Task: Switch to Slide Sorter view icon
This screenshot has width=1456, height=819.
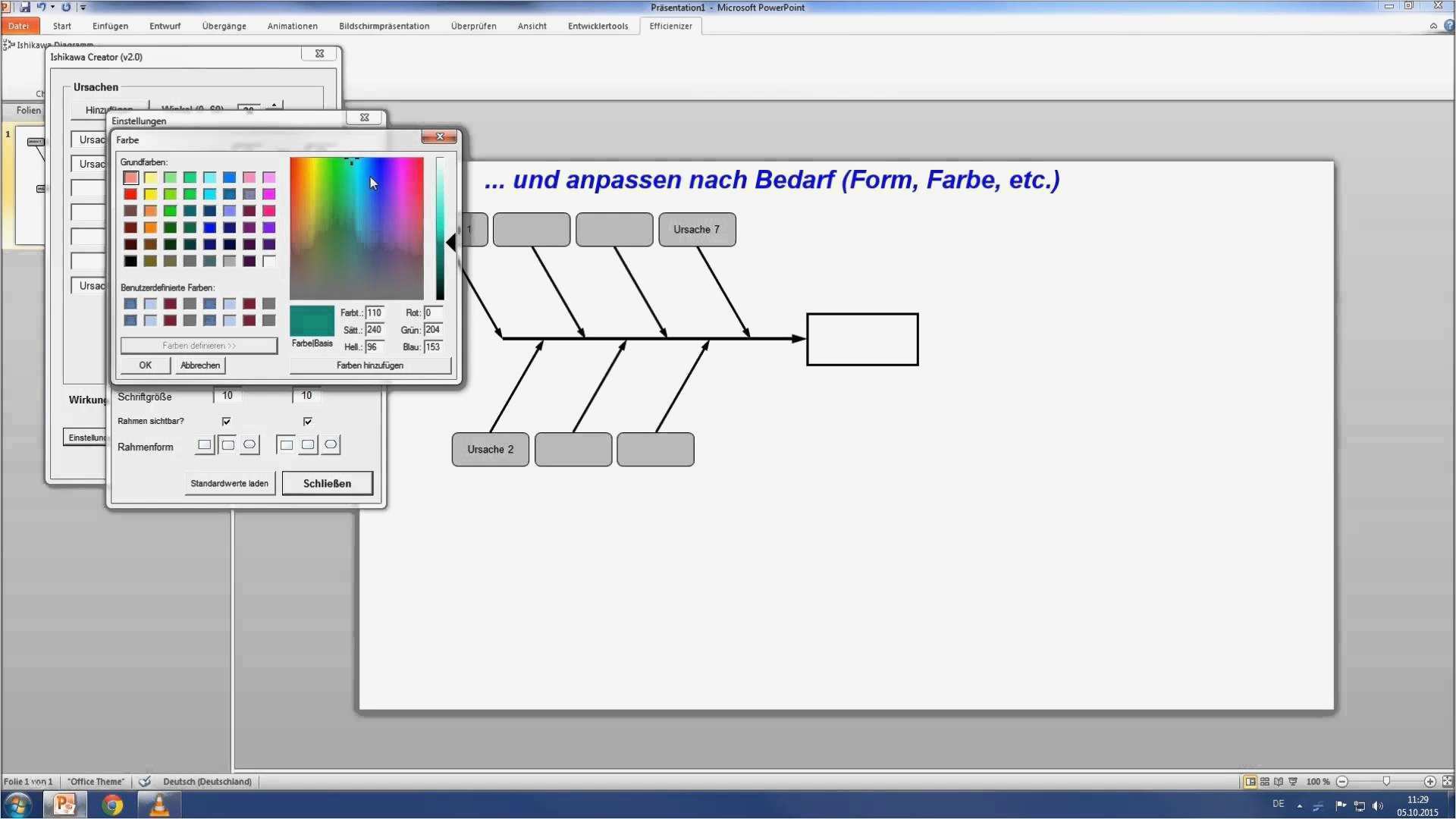Action: 1265,781
